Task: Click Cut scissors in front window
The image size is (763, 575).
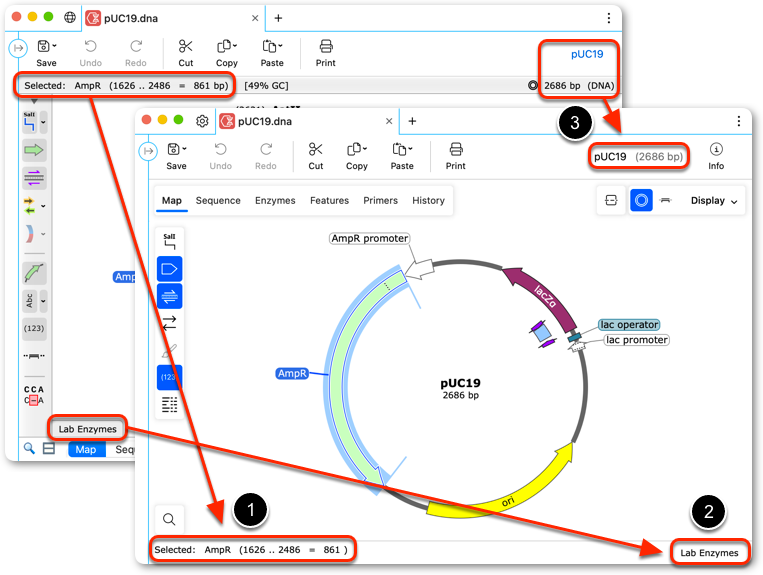Action: point(316,149)
